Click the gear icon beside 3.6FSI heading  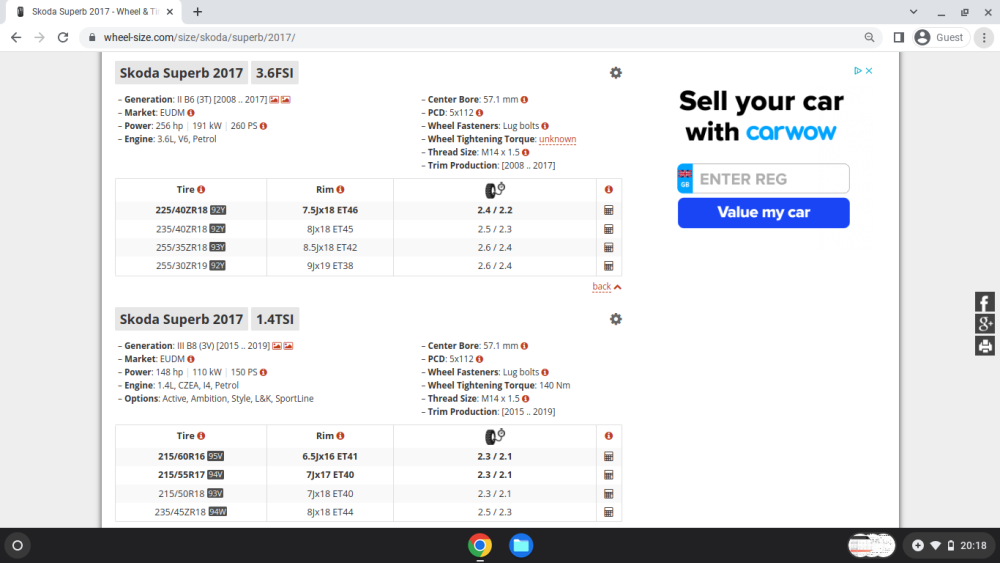tap(615, 73)
